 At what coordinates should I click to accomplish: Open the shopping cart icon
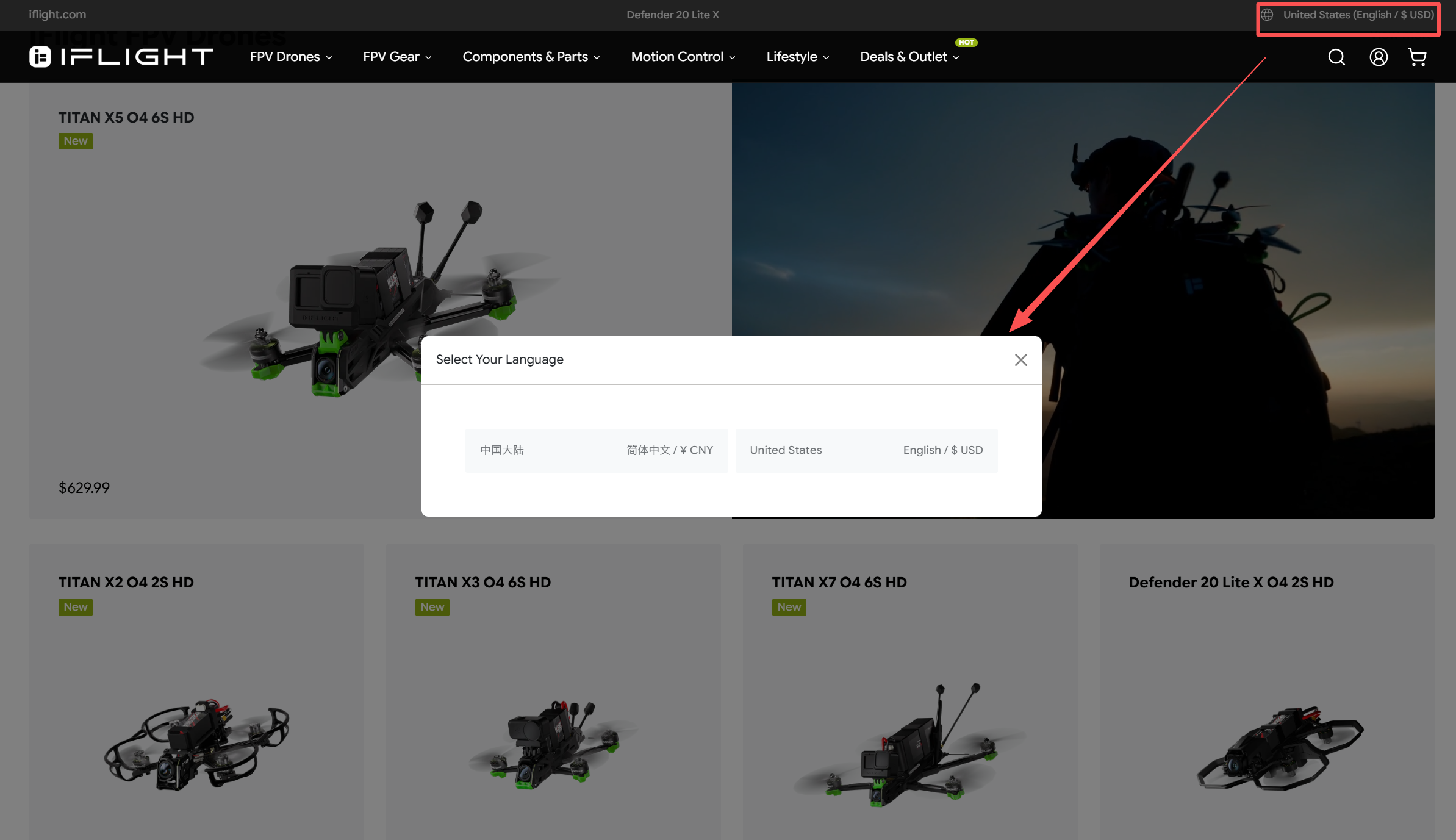click(1418, 57)
